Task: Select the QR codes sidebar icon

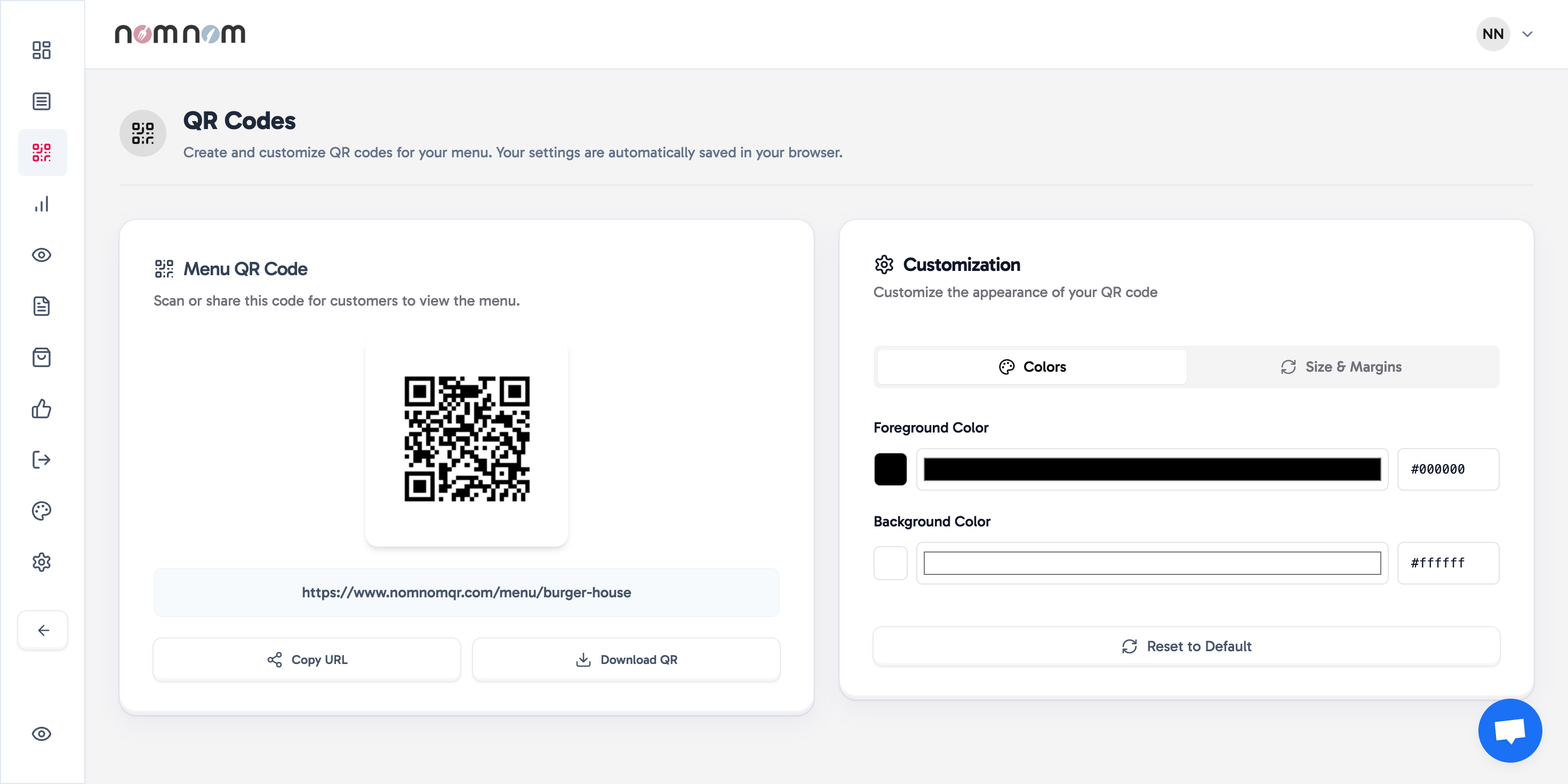Action: [42, 152]
